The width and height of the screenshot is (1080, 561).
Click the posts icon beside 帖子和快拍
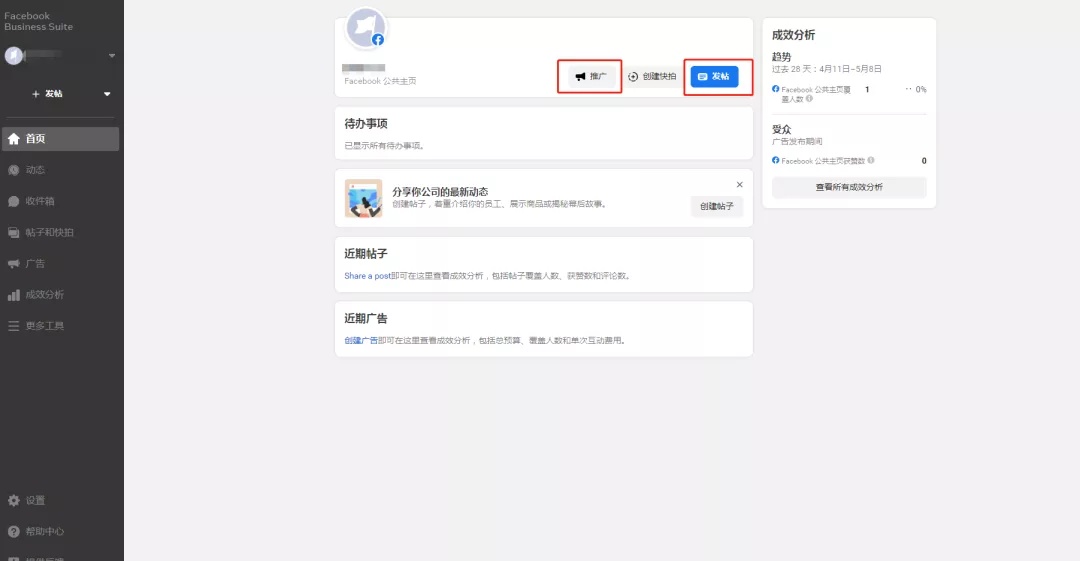(x=14, y=232)
